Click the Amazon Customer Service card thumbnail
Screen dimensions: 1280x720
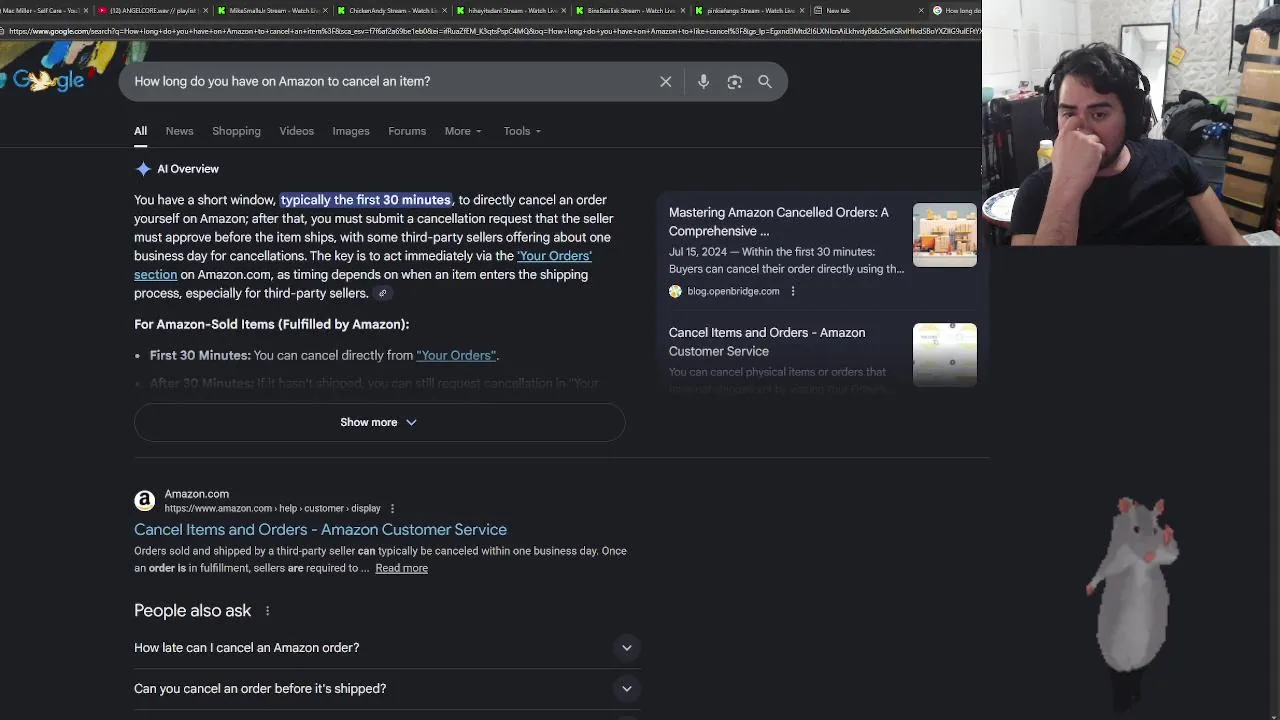(x=945, y=355)
